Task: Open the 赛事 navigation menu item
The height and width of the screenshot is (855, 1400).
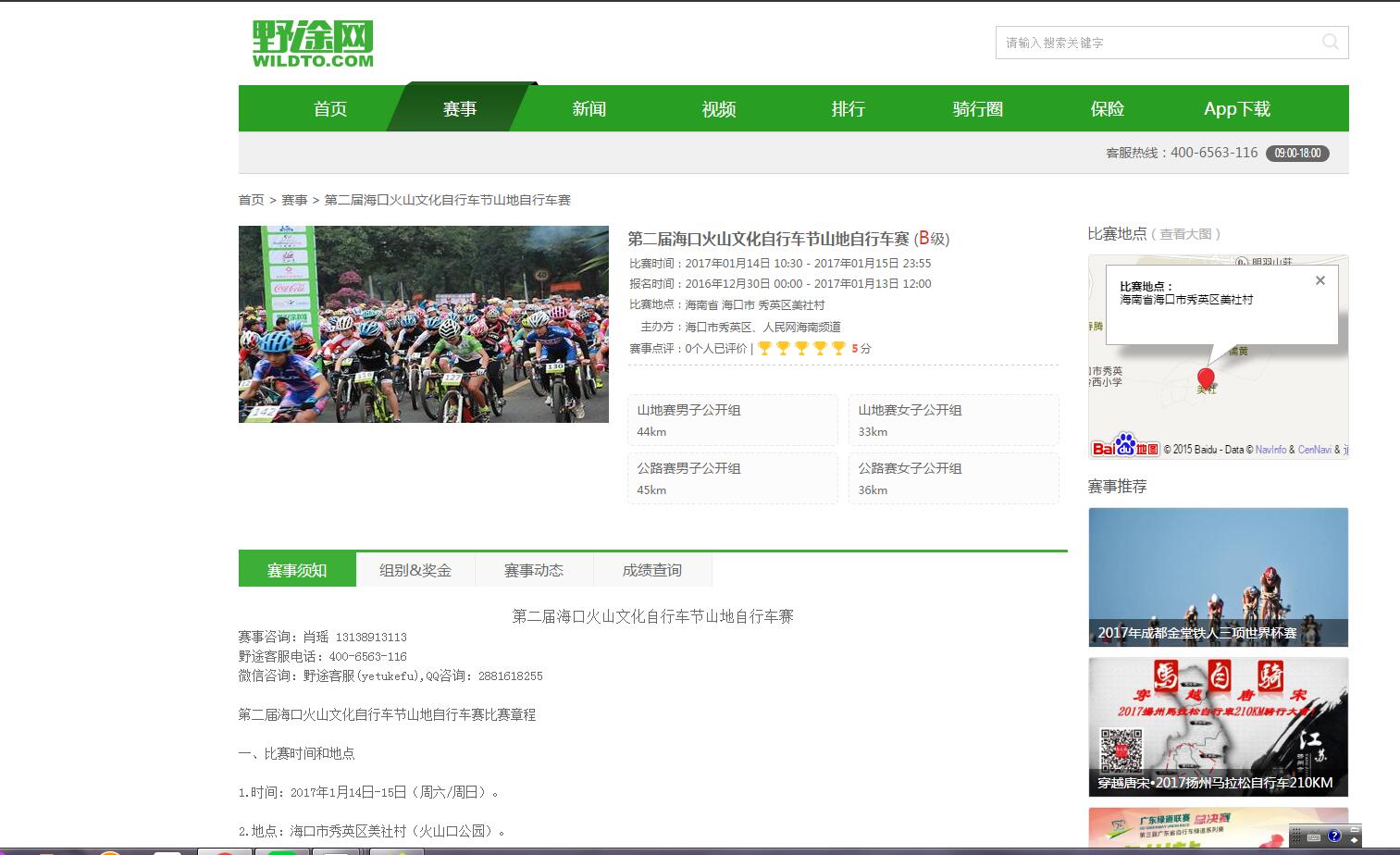Action: pyautogui.click(x=460, y=108)
